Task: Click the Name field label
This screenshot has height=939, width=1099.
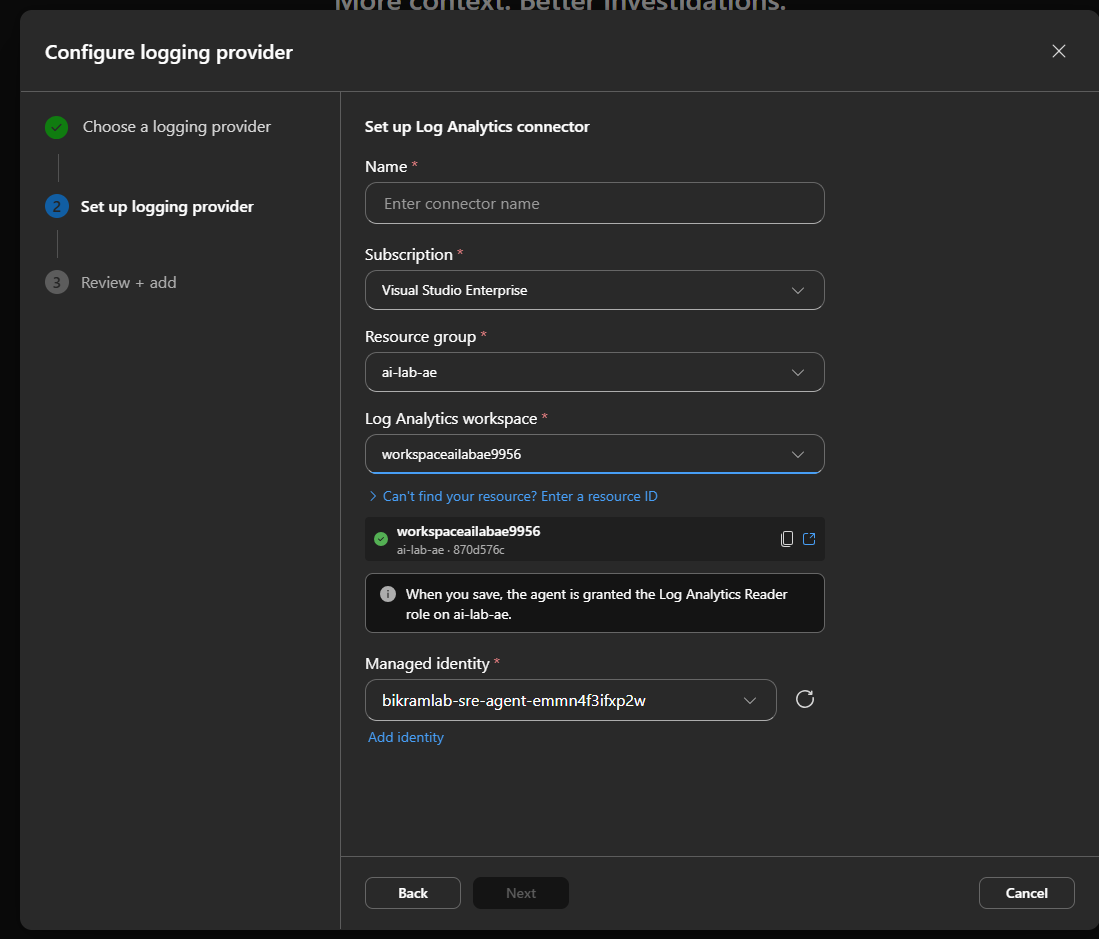Action: (x=386, y=167)
